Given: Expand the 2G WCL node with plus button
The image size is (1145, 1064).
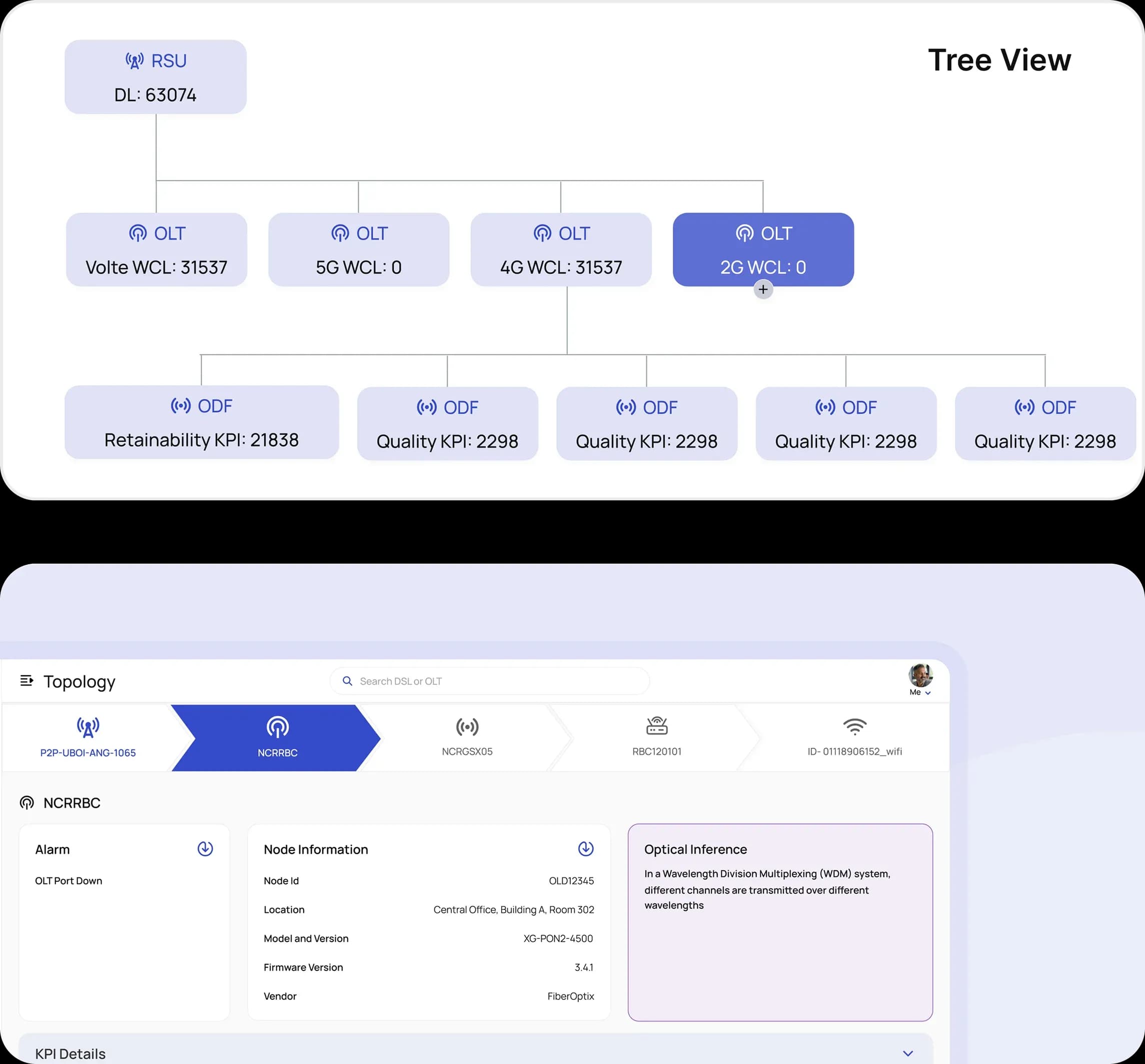Looking at the screenshot, I should click(763, 289).
